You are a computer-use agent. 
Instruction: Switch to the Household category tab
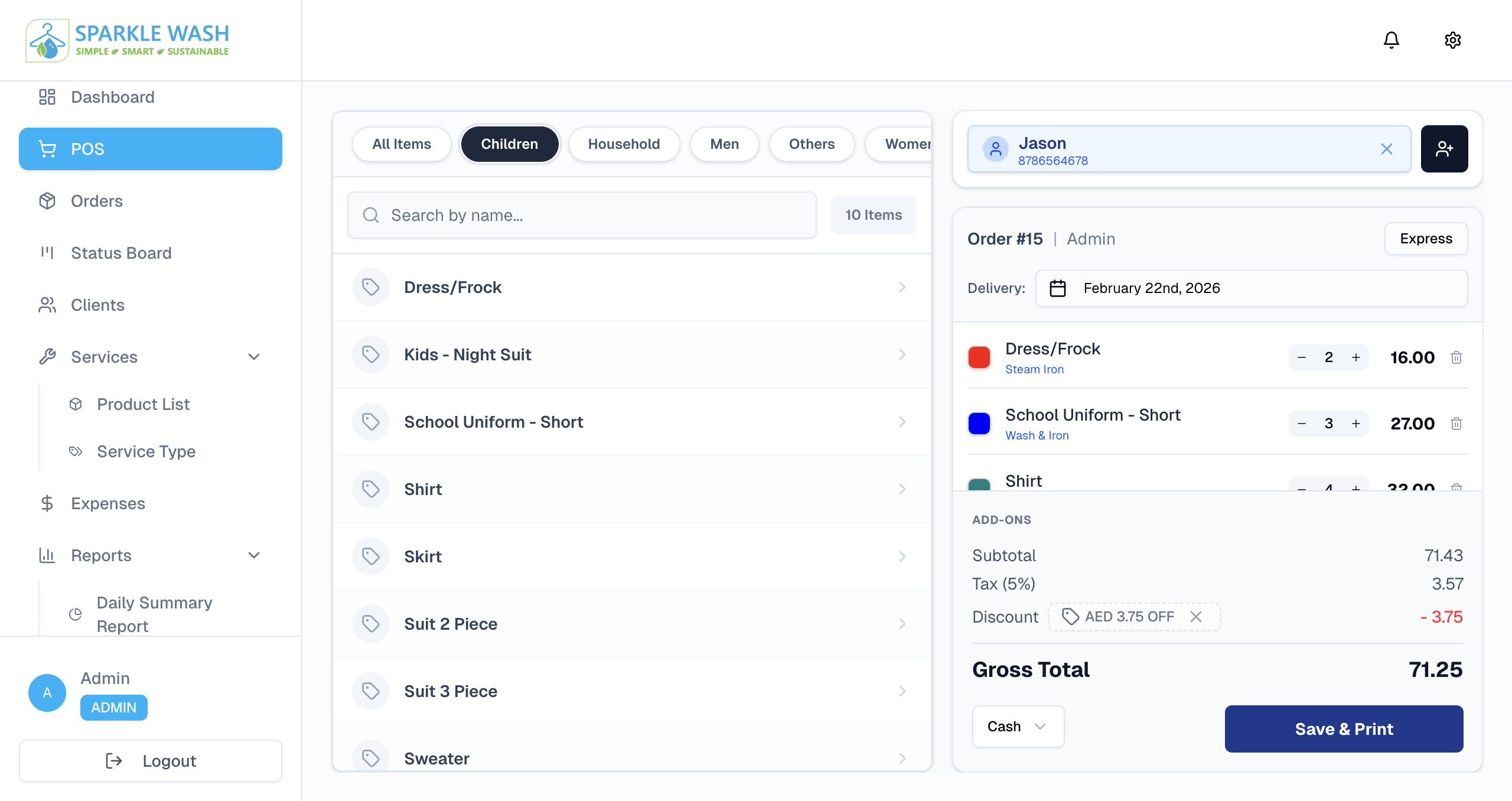point(624,144)
